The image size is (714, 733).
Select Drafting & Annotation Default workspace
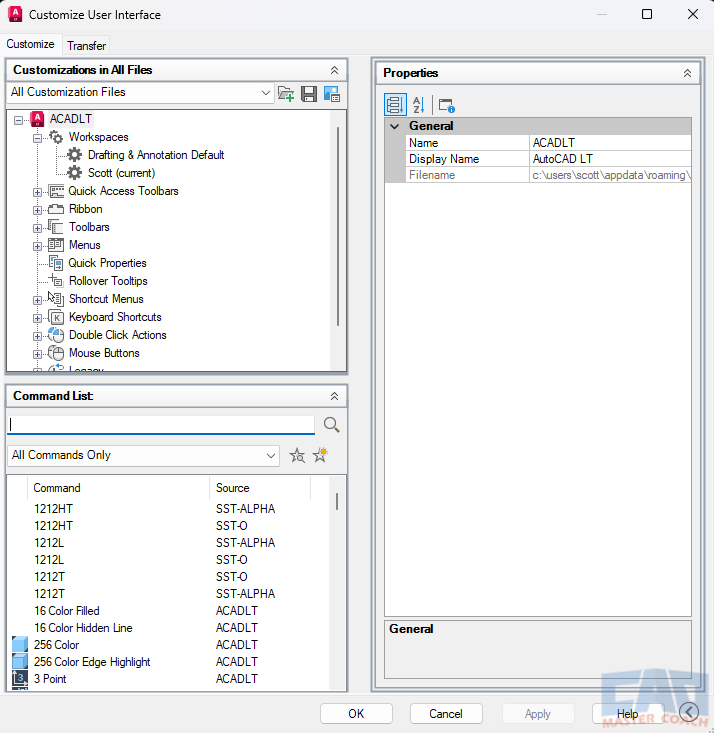click(x=156, y=155)
